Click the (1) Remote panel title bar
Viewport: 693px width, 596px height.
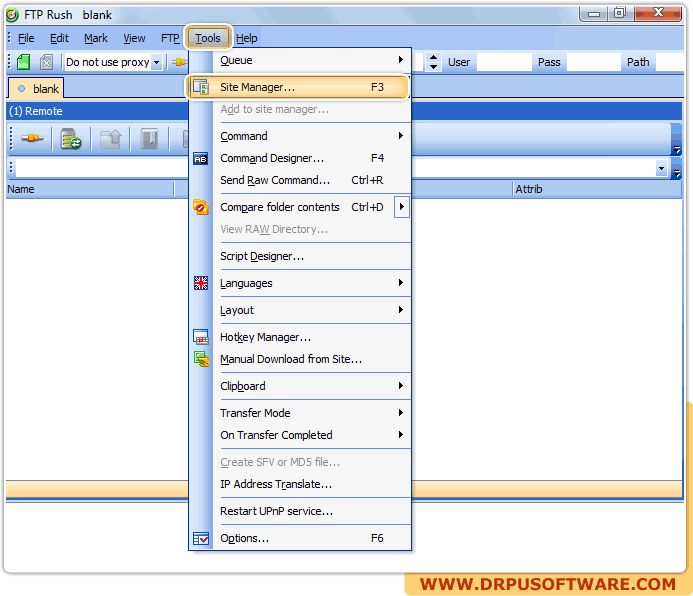(x=344, y=111)
